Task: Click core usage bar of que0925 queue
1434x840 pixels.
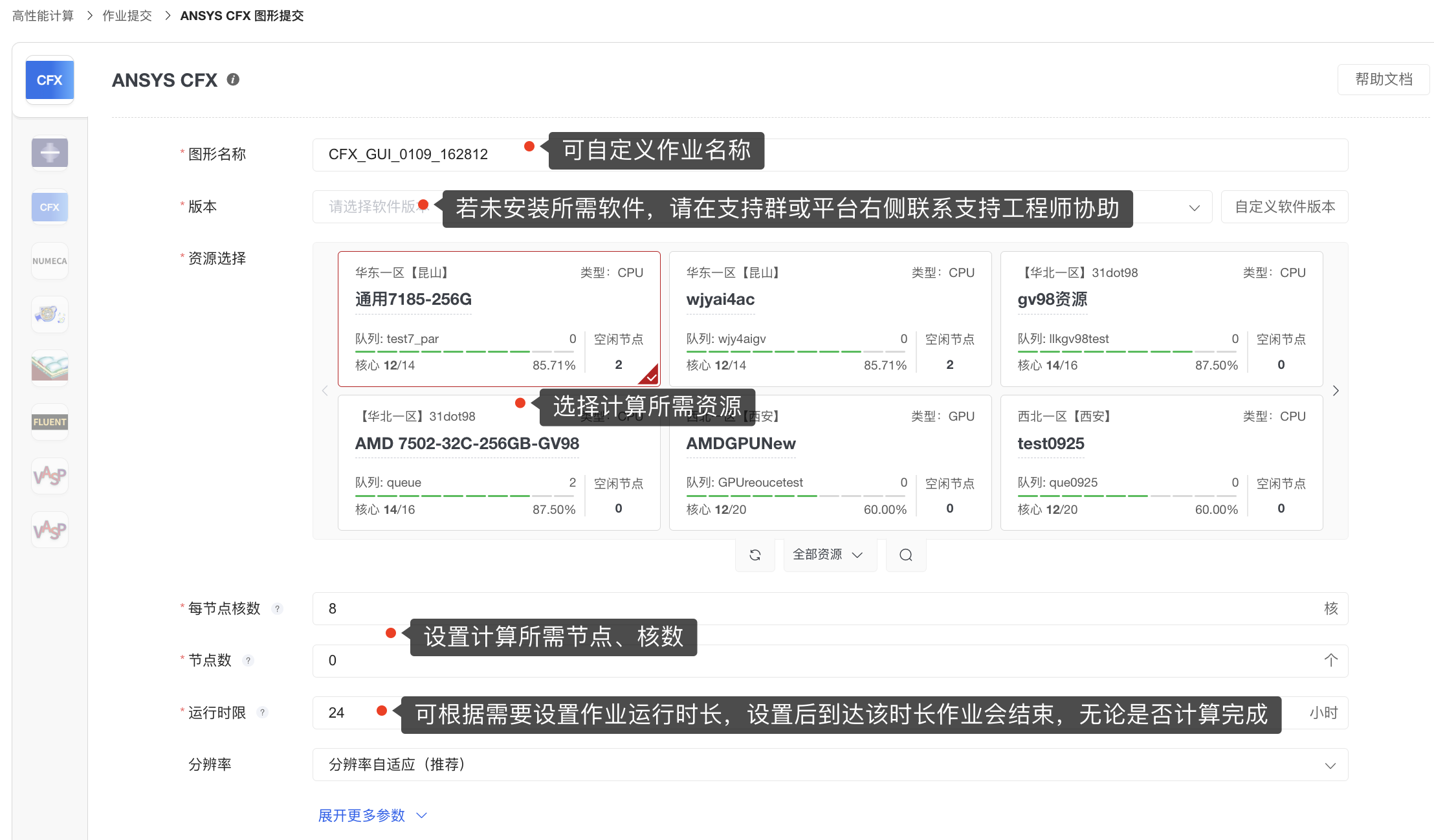Action: coord(1128,496)
